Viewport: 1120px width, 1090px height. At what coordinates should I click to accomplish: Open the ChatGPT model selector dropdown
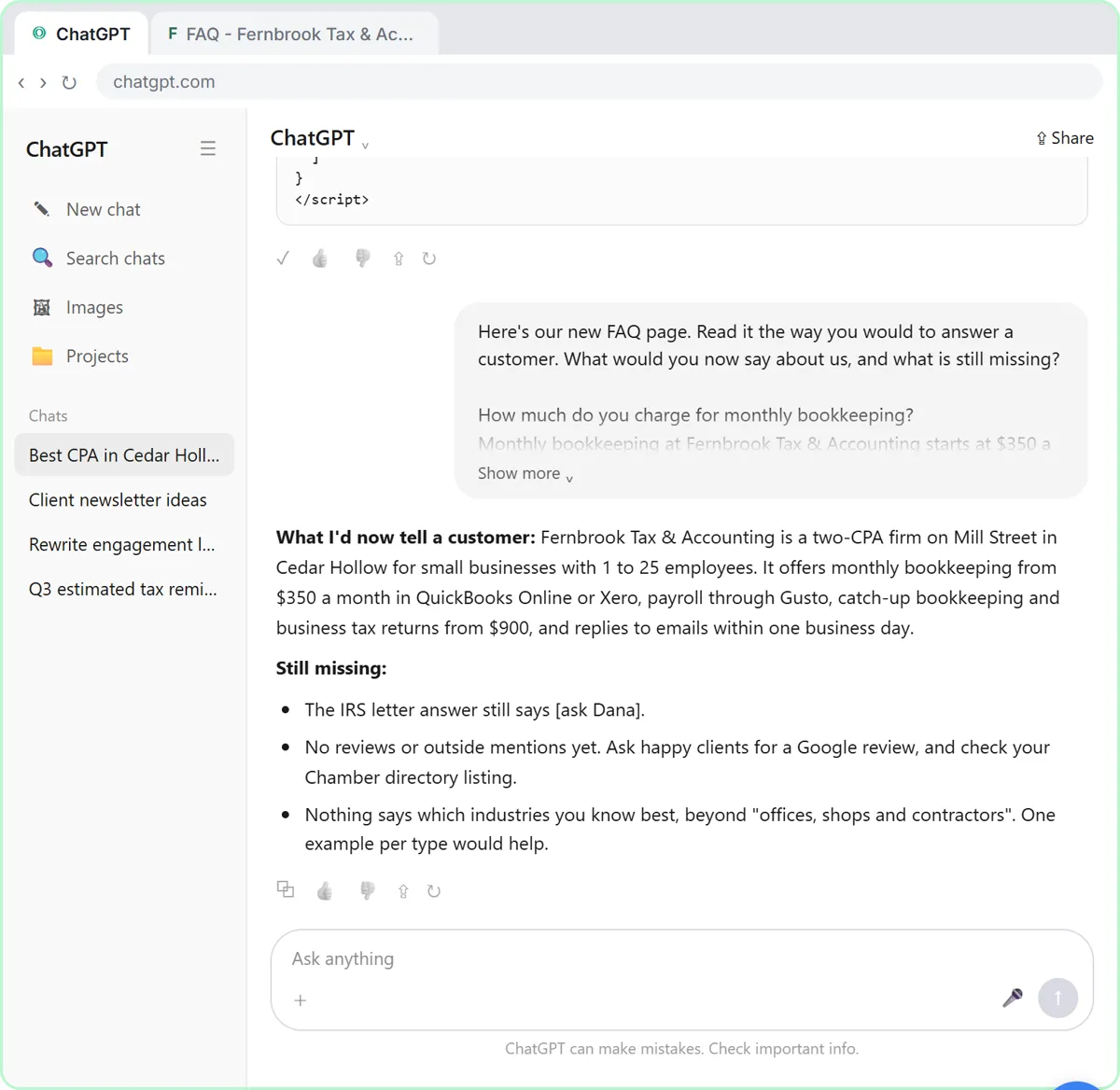[319, 138]
